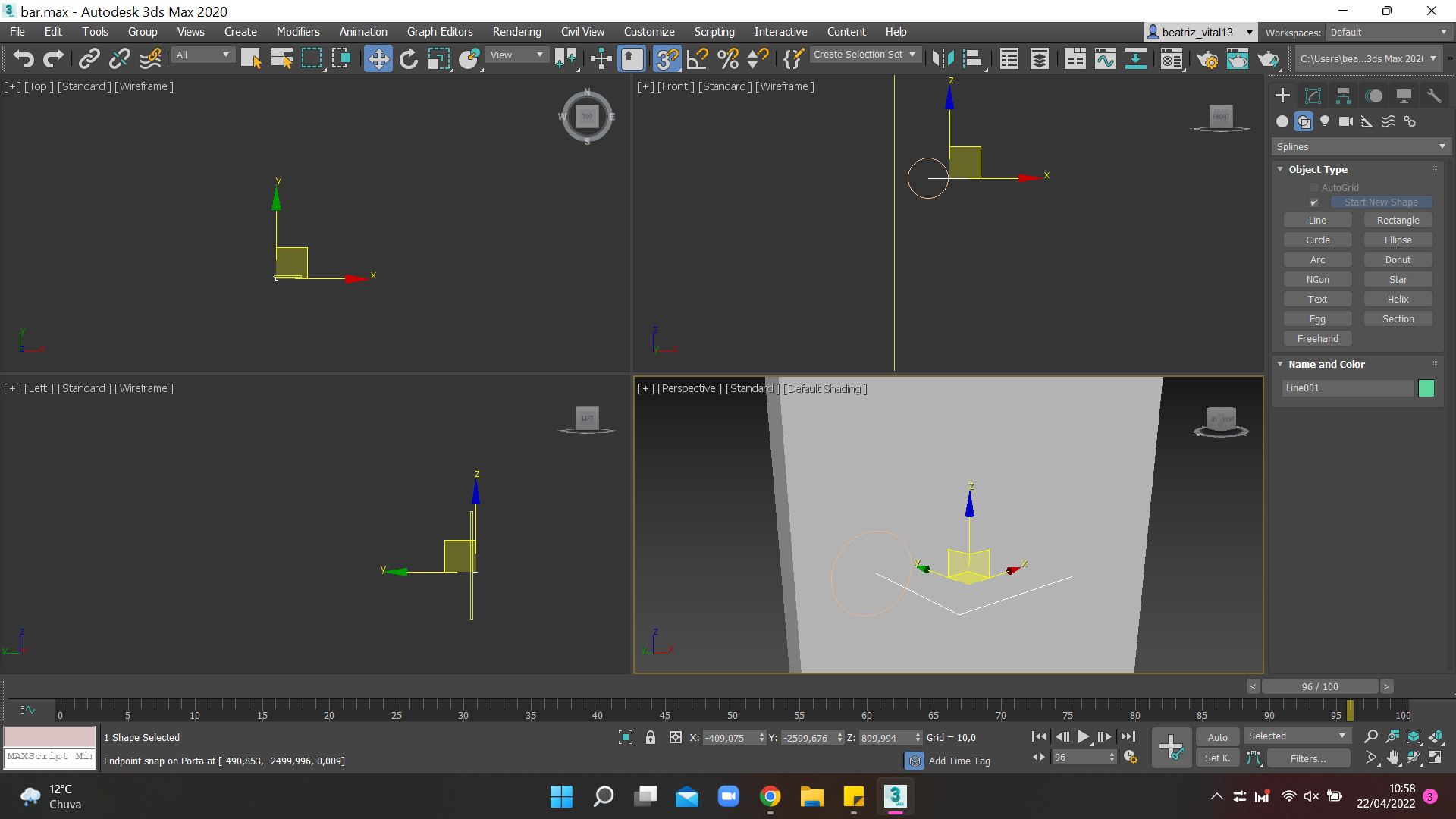The image size is (1456, 819).
Task: Toggle the Percent Snap icon
Action: [x=728, y=58]
